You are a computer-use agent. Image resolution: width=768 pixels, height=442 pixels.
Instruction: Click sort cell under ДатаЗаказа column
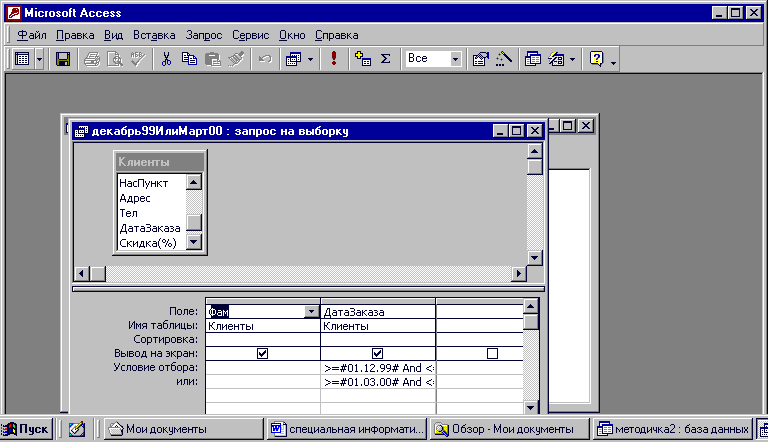[378, 339]
